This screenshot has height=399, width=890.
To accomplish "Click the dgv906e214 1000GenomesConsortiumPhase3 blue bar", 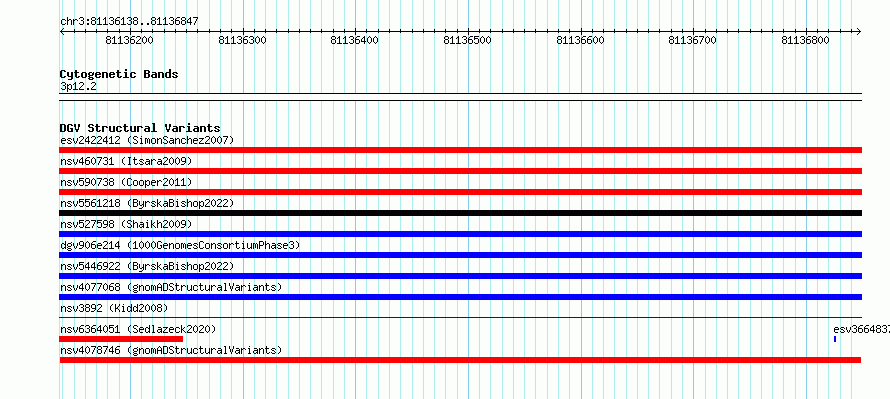I will coord(460,255).
